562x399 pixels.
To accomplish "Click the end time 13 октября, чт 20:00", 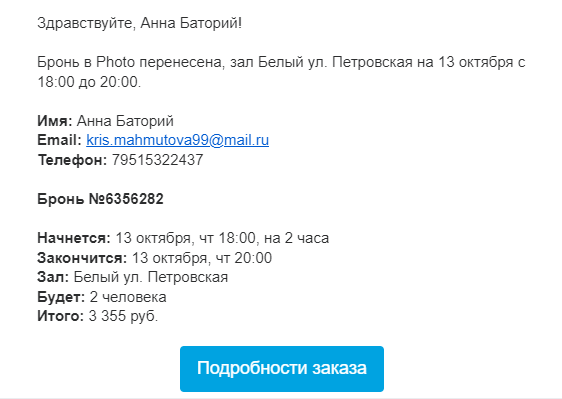I will (x=202, y=258).
